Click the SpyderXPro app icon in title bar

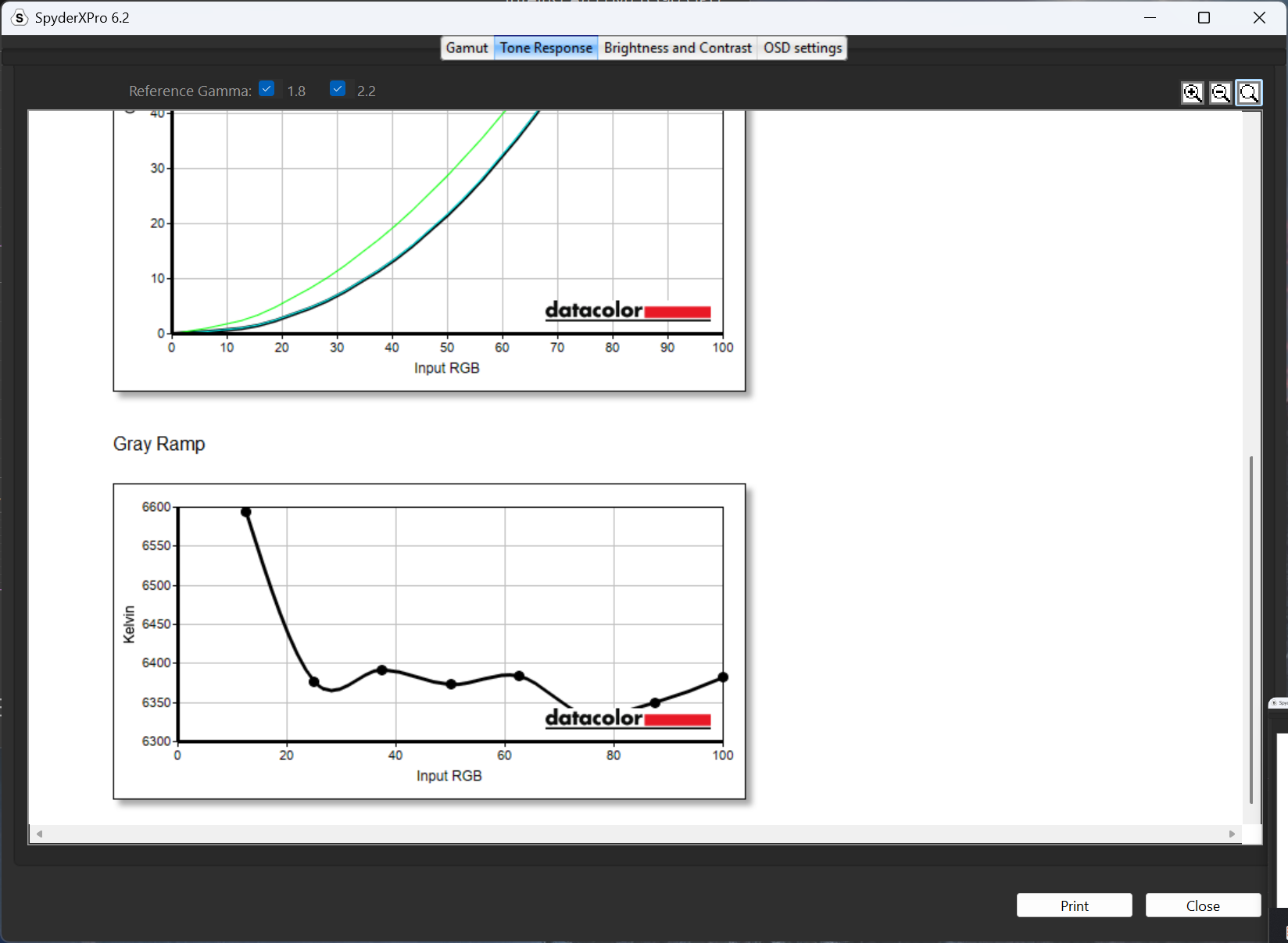pyautogui.click(x=20, y=17)
